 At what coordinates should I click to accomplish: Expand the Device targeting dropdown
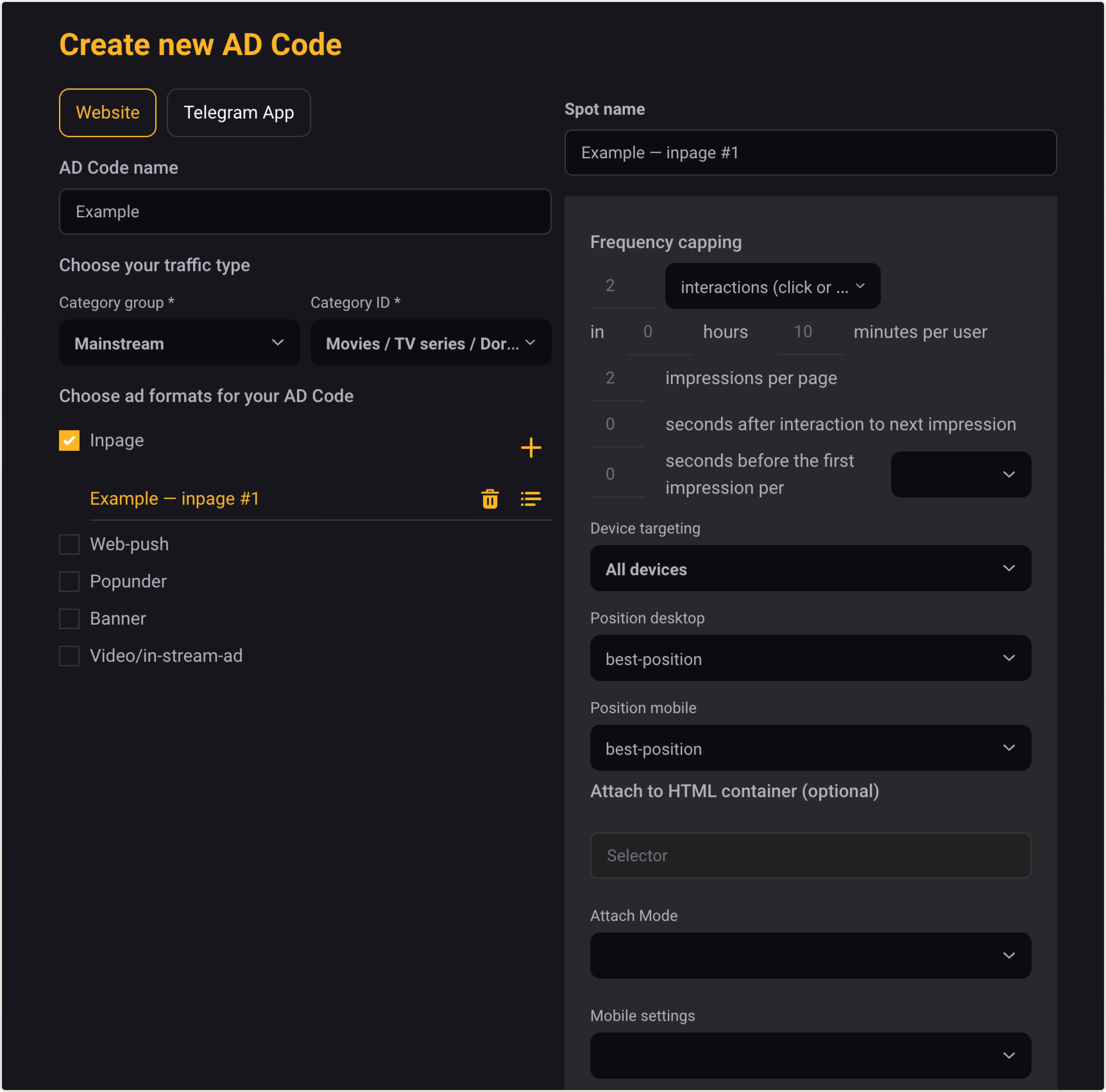[809, 568]
